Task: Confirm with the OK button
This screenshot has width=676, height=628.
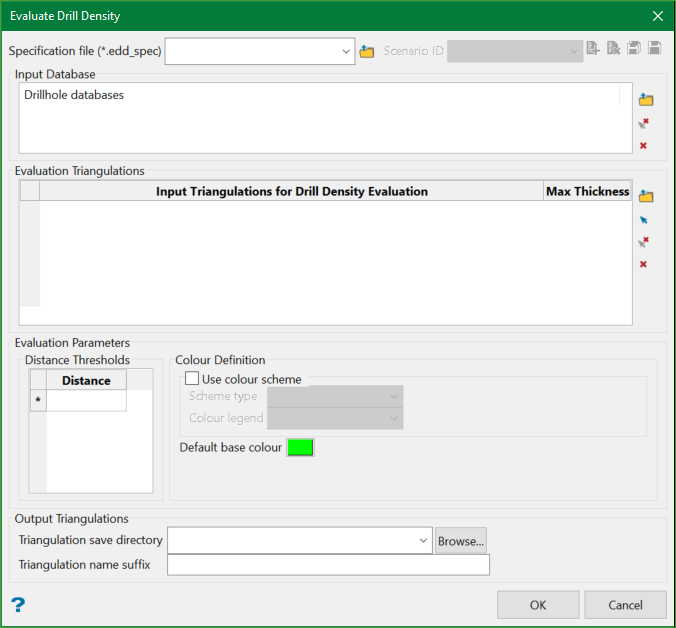Action: (538, 604)
